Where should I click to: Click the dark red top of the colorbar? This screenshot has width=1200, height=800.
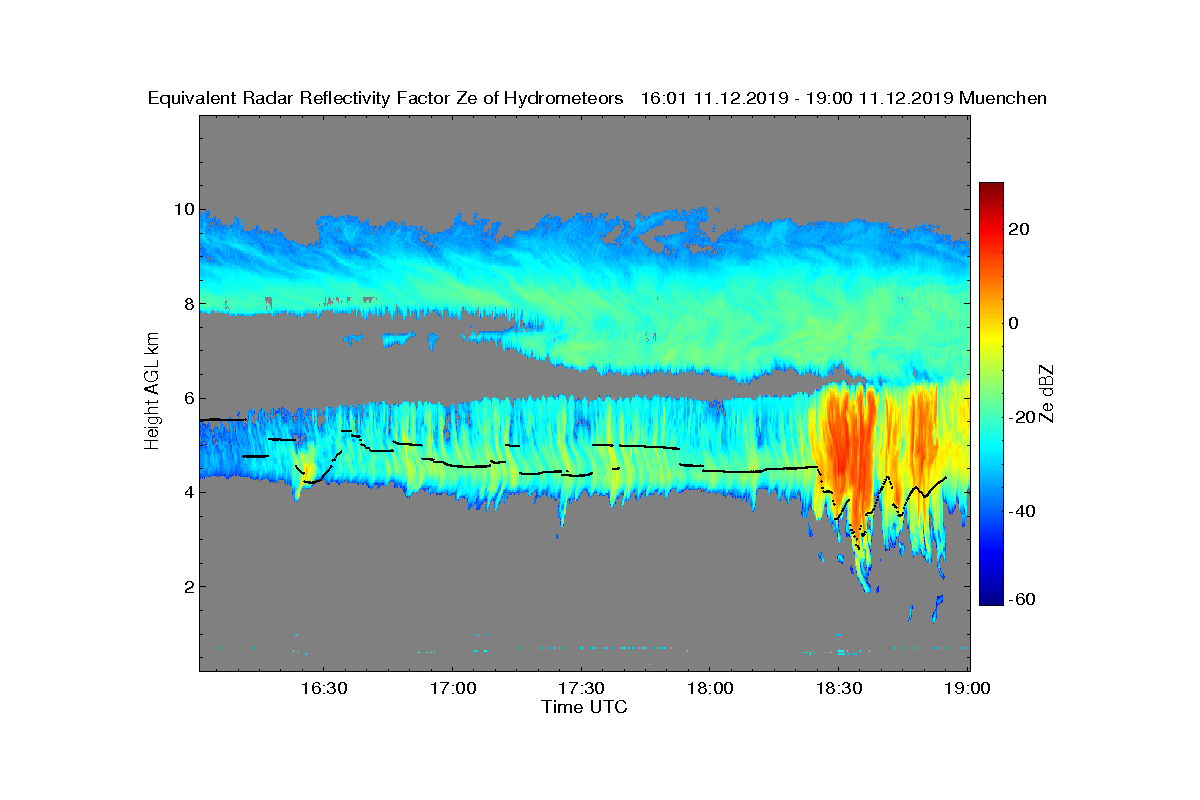pos(991,190)
